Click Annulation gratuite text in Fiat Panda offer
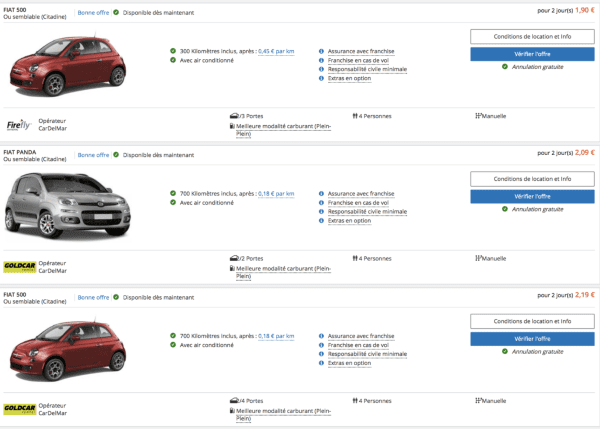The height and width of the screenshot is (429, 600). click(538, 209)
